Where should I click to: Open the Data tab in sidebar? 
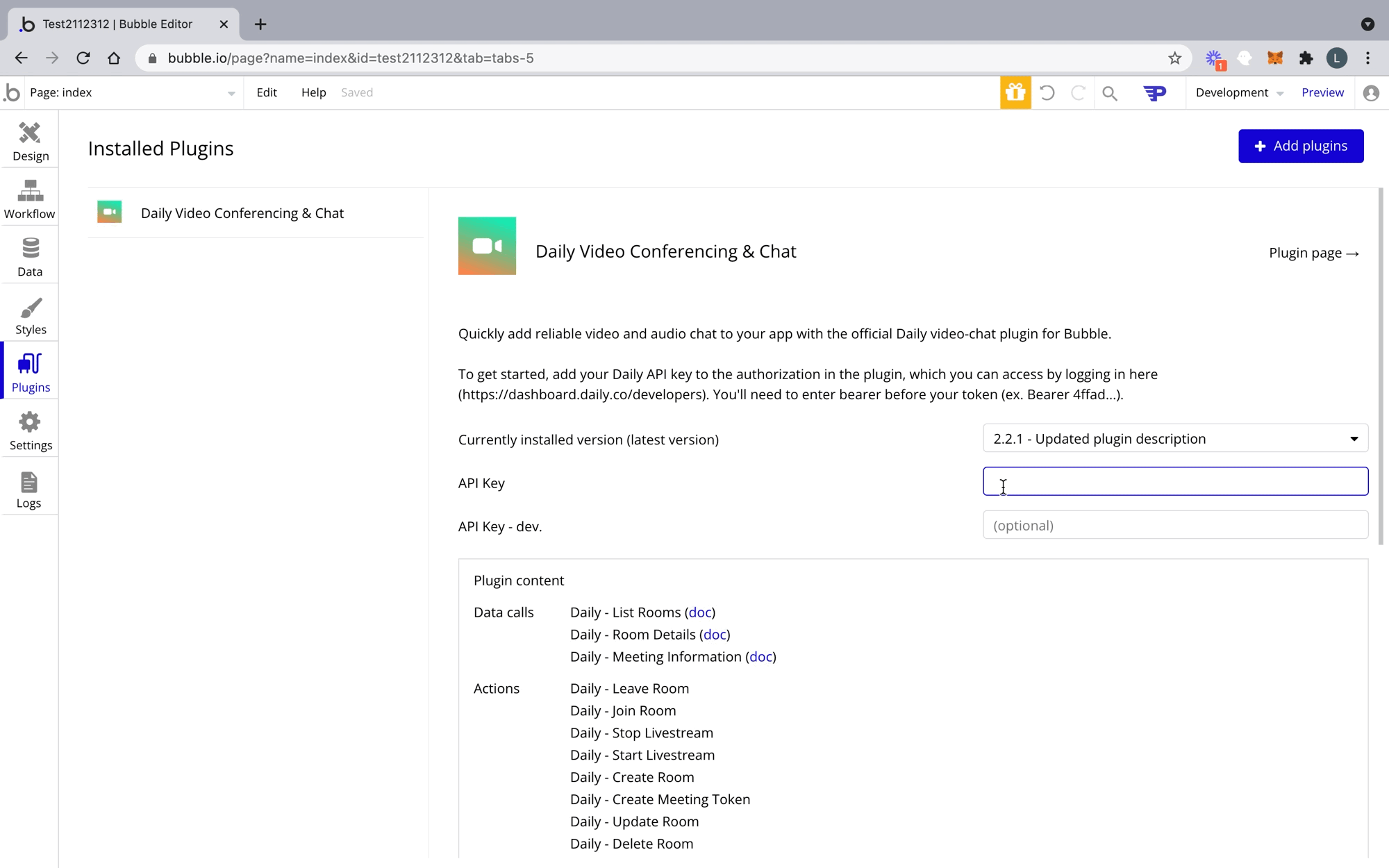30,257
